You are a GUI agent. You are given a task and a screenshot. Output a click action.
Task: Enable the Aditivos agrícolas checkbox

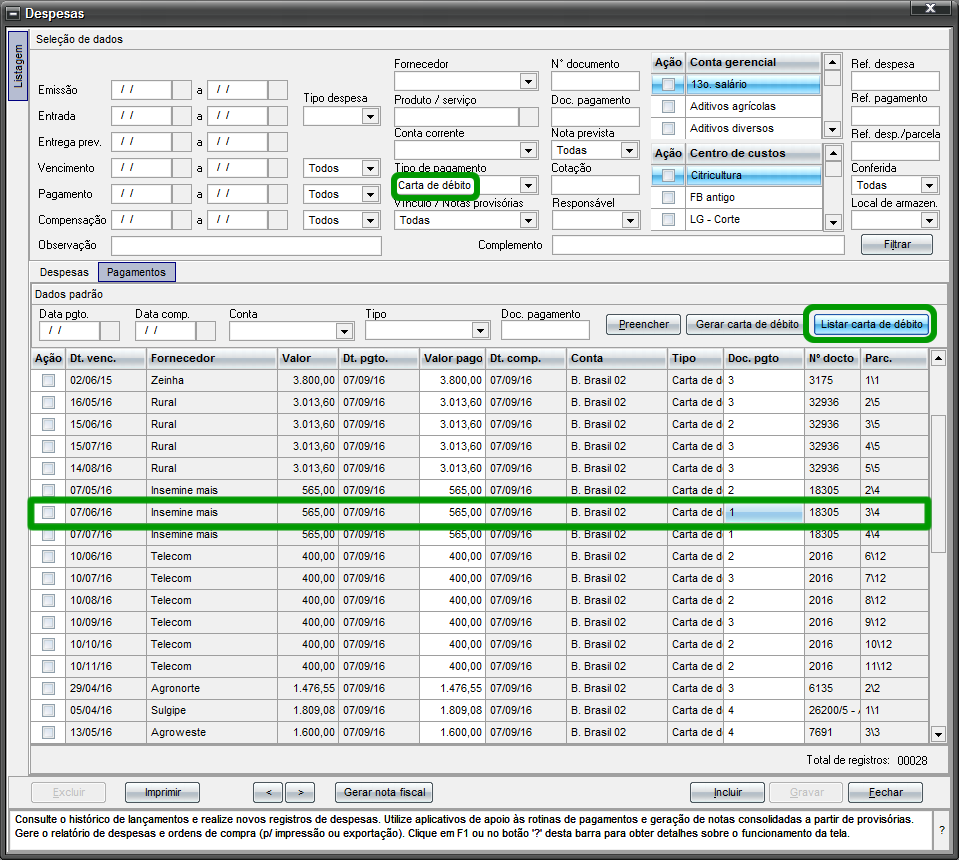[x=668, y=106]
